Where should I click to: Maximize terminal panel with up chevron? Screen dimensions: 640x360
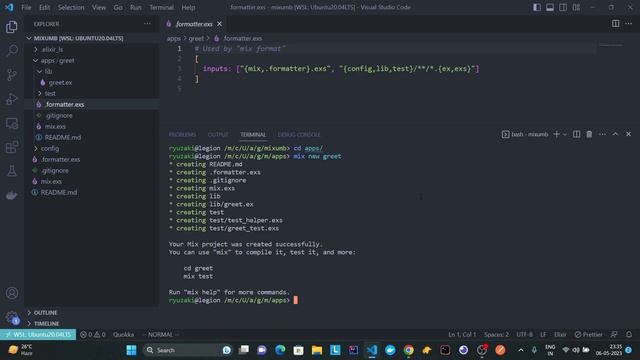[616, 134]
